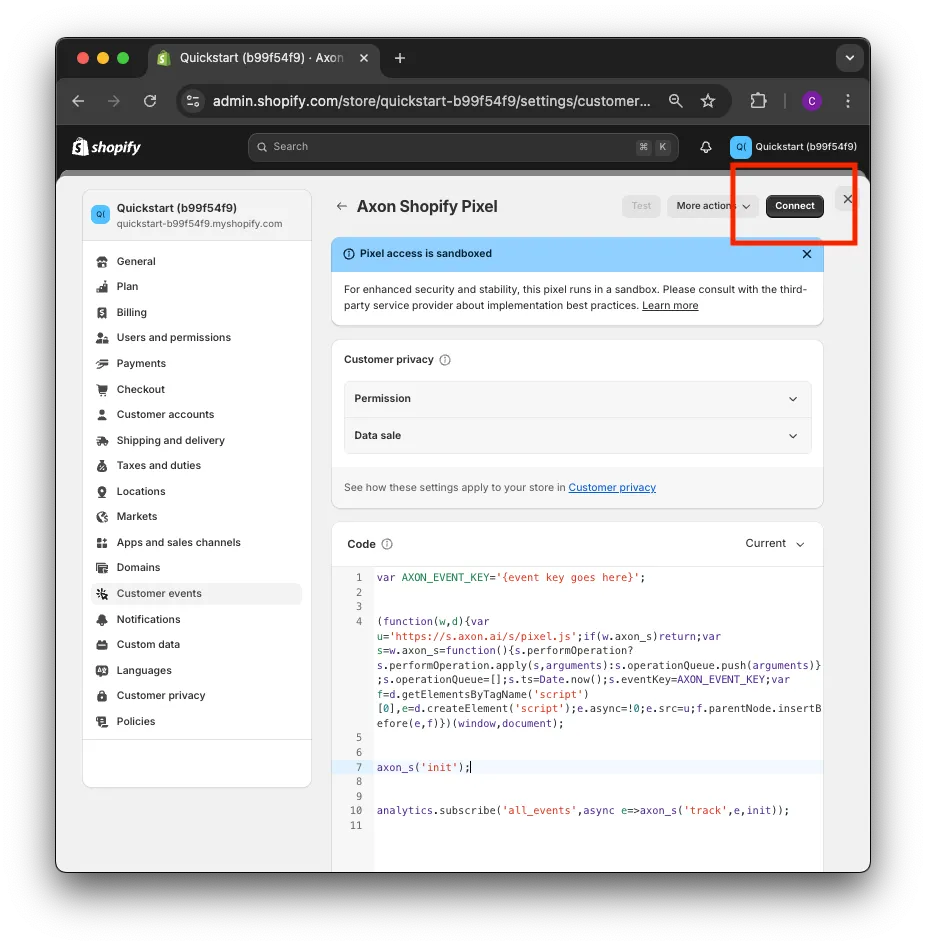Viewport: 926px width, 946px height.
Task: Dismiss the Pixel access is sandboxed banner
Action: 807,254
